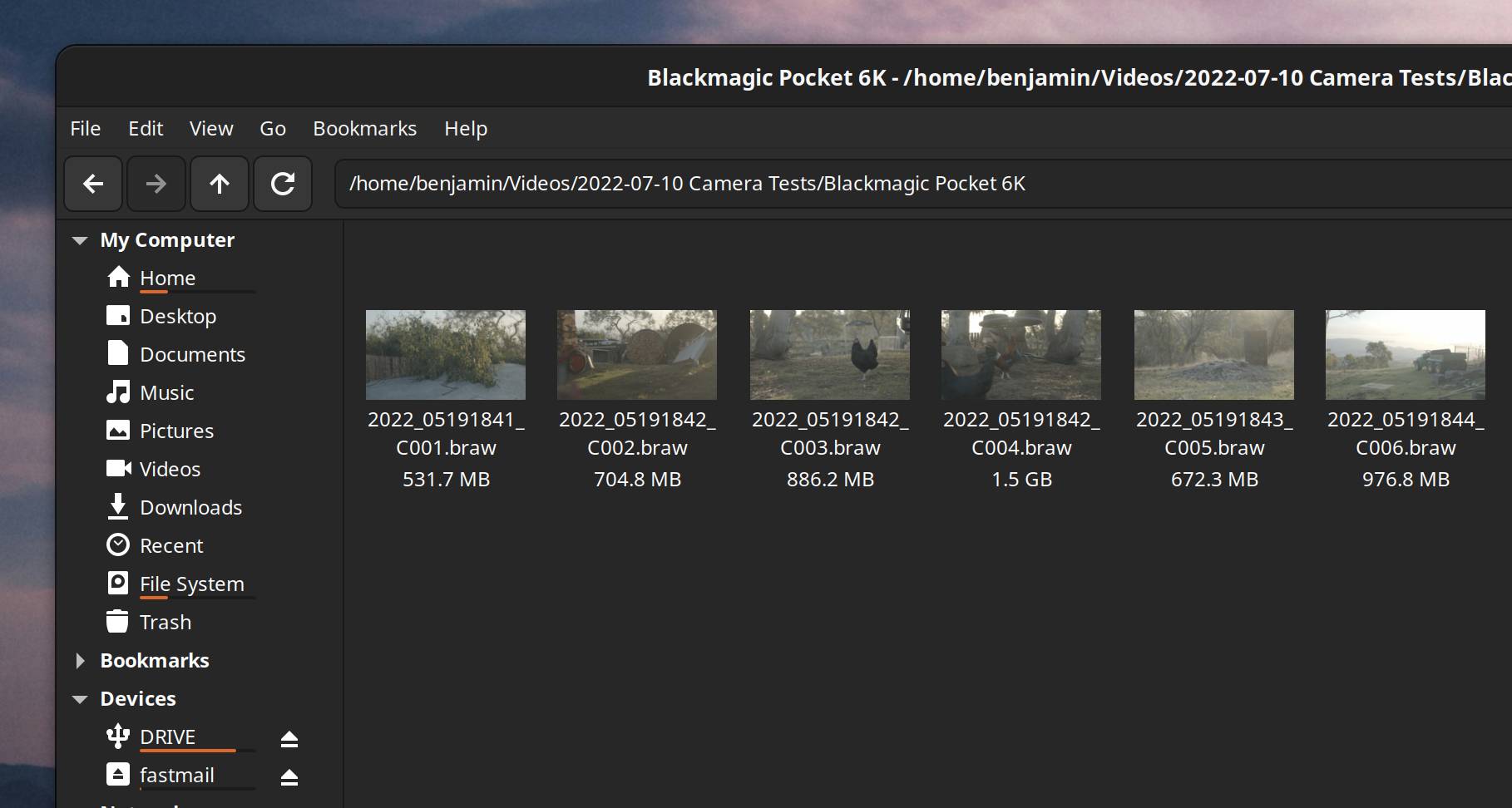
Task: Open the Edit menu
Action: tap(146, 129)
